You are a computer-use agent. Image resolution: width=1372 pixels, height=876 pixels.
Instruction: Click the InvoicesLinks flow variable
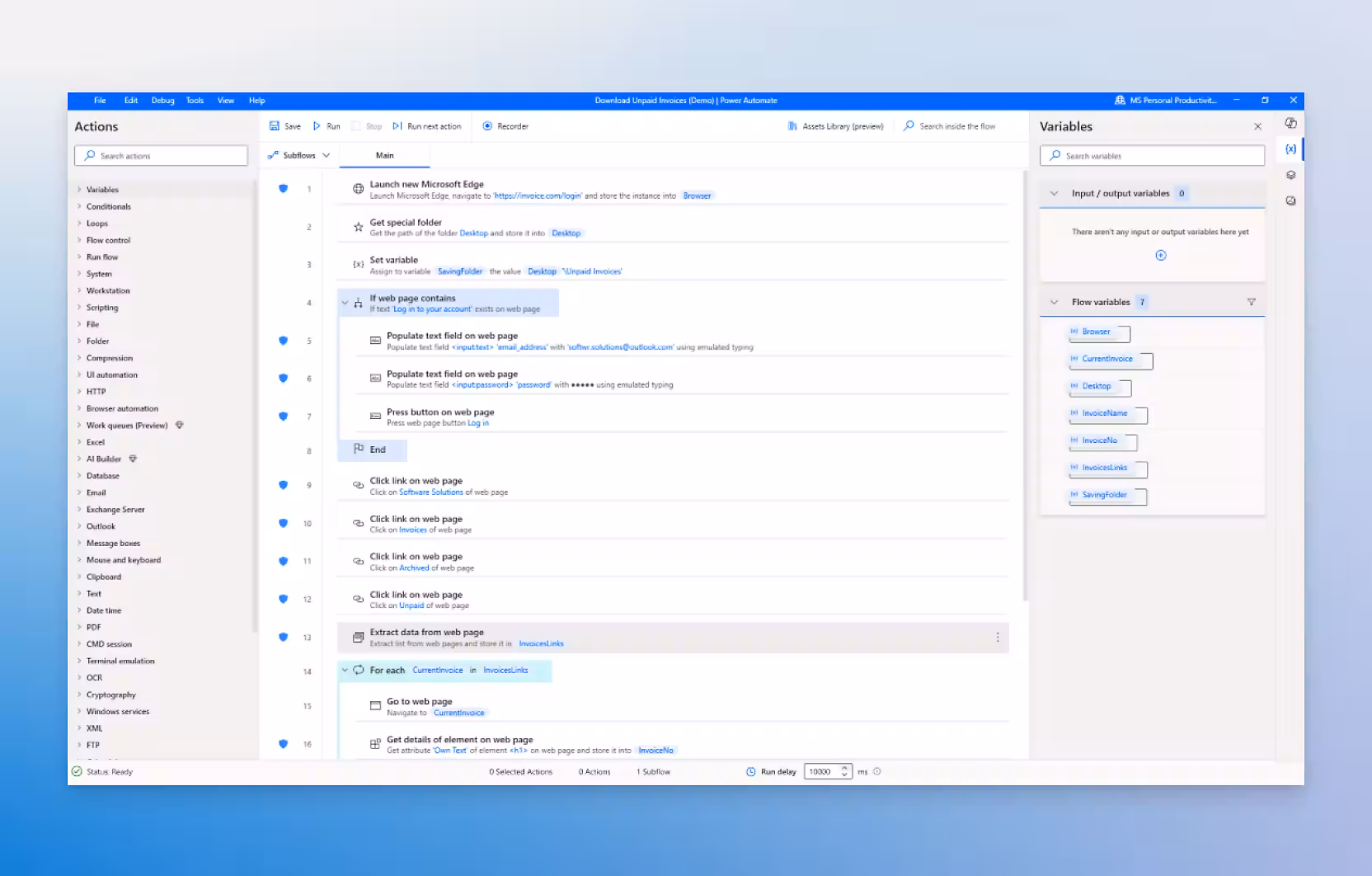(x=1104, y=468)
